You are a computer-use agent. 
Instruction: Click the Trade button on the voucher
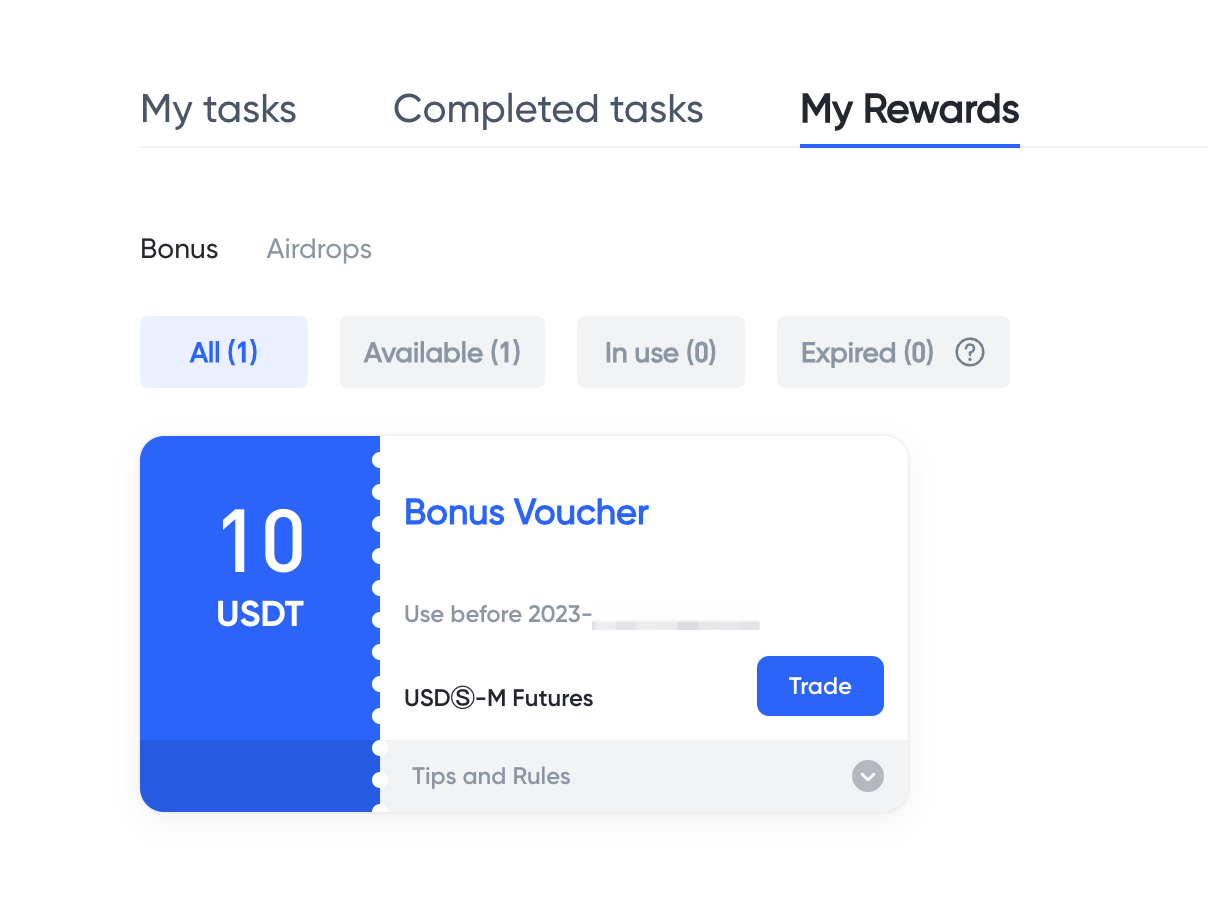(820, 686)
